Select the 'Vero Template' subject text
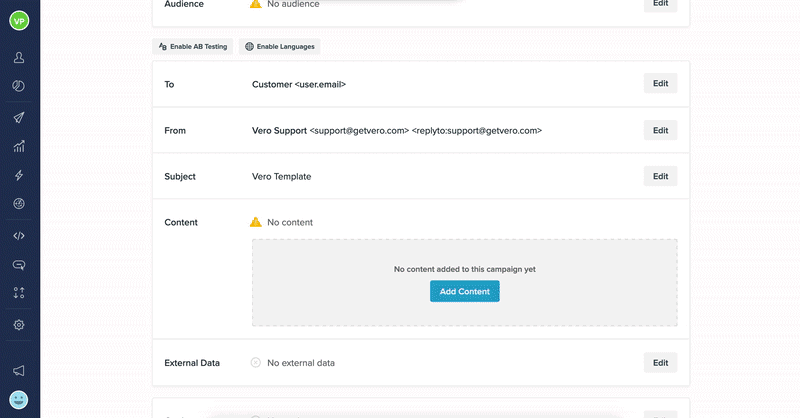Image resolution: width=800 pixels, height=418 pixels. tap(282, 177)
